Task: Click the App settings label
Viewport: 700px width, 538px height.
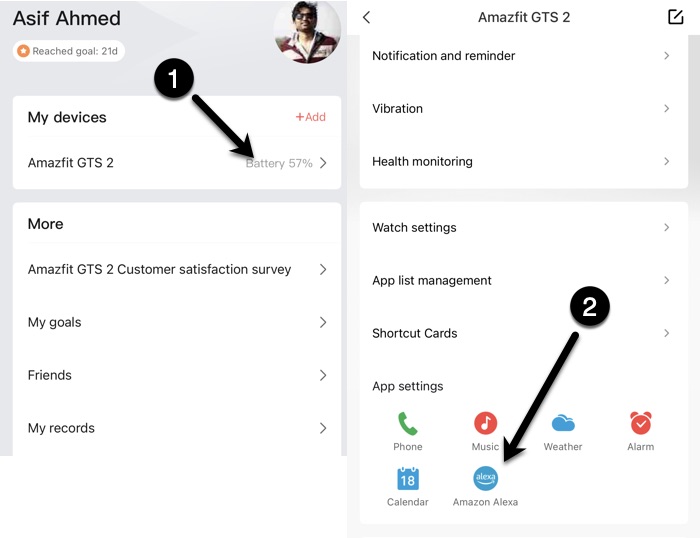Action: [408, 386]
